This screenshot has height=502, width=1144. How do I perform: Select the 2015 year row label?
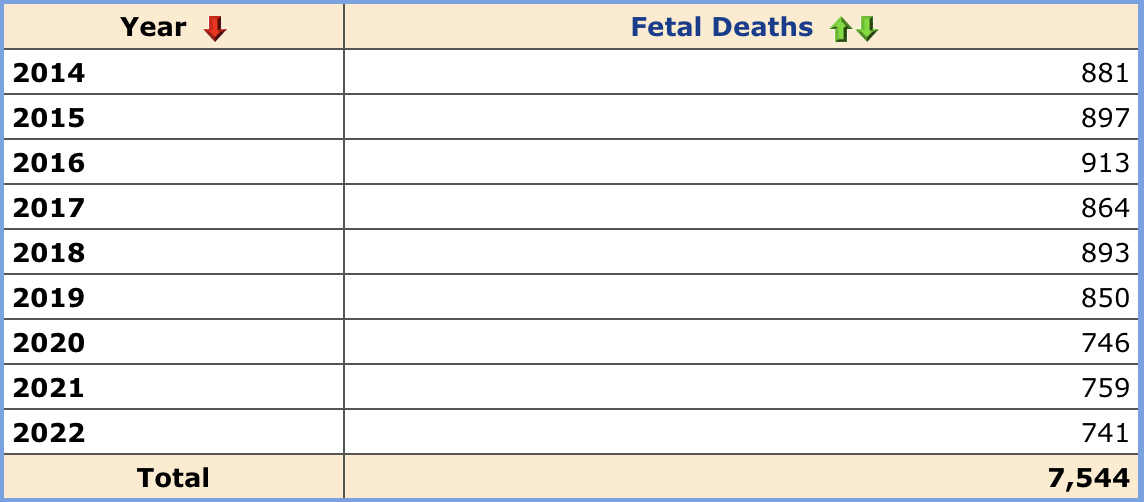point(49,118)
